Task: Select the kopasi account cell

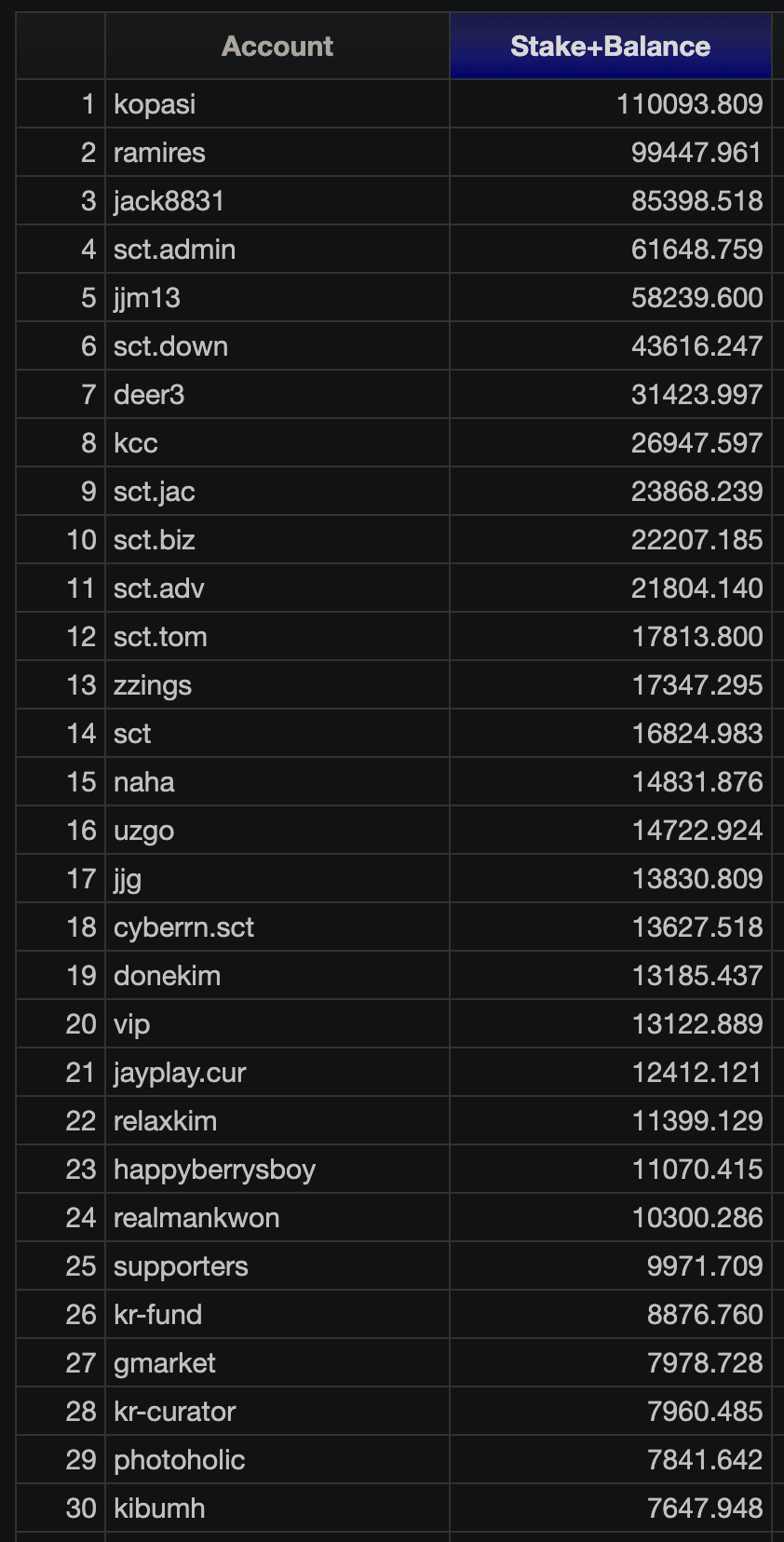Action: click(x=277, y=104)
